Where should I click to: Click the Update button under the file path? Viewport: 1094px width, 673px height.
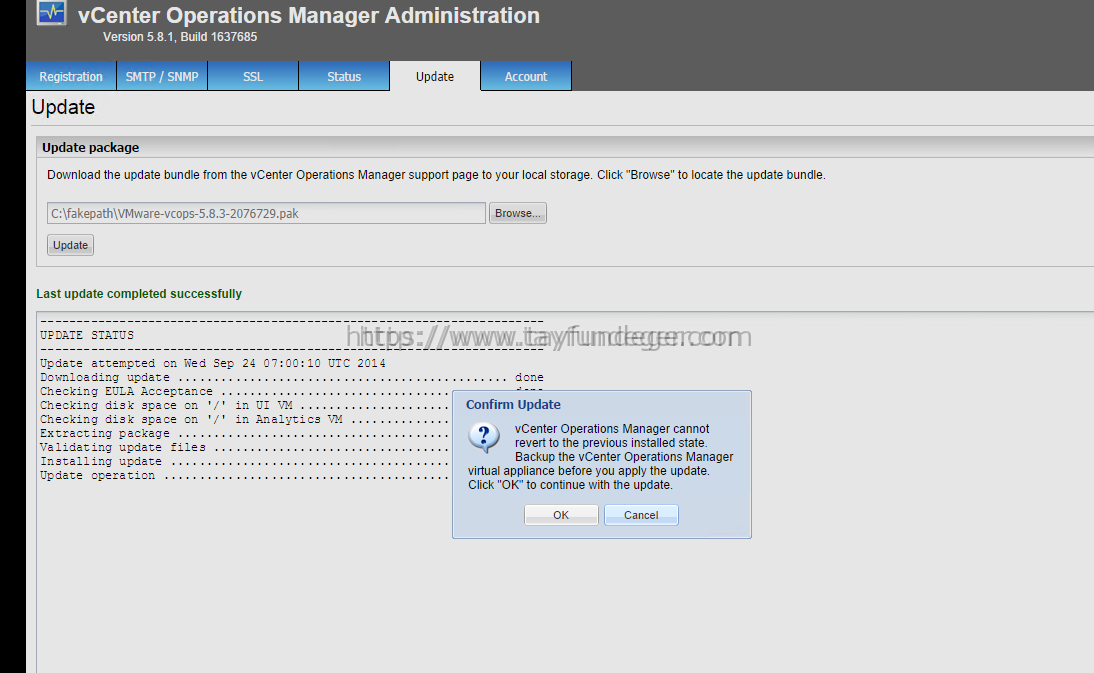click(x=70, y=245)
